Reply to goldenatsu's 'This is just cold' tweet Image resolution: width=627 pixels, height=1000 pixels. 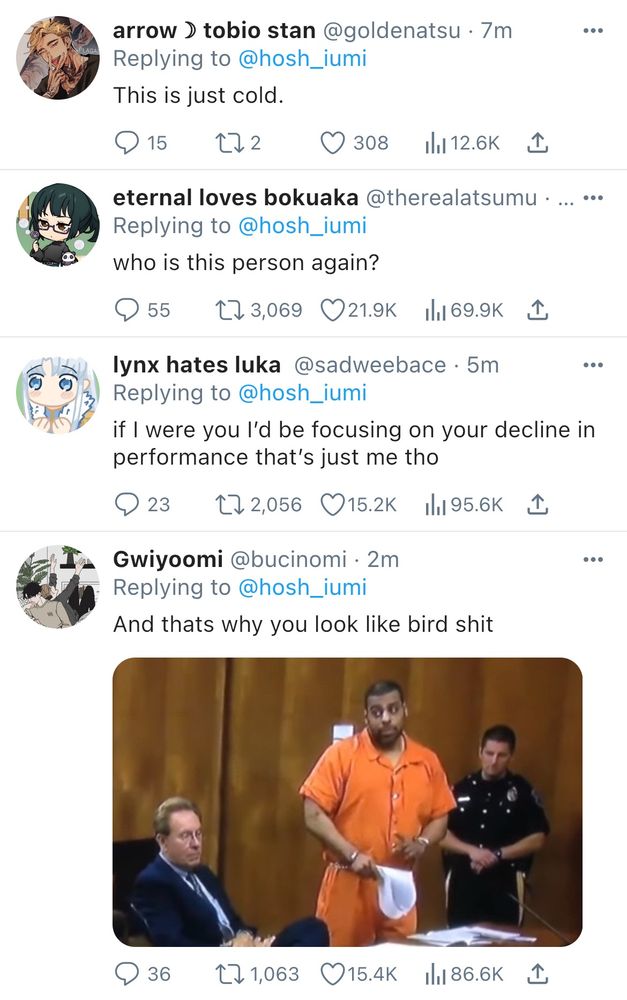click(127, 143)
